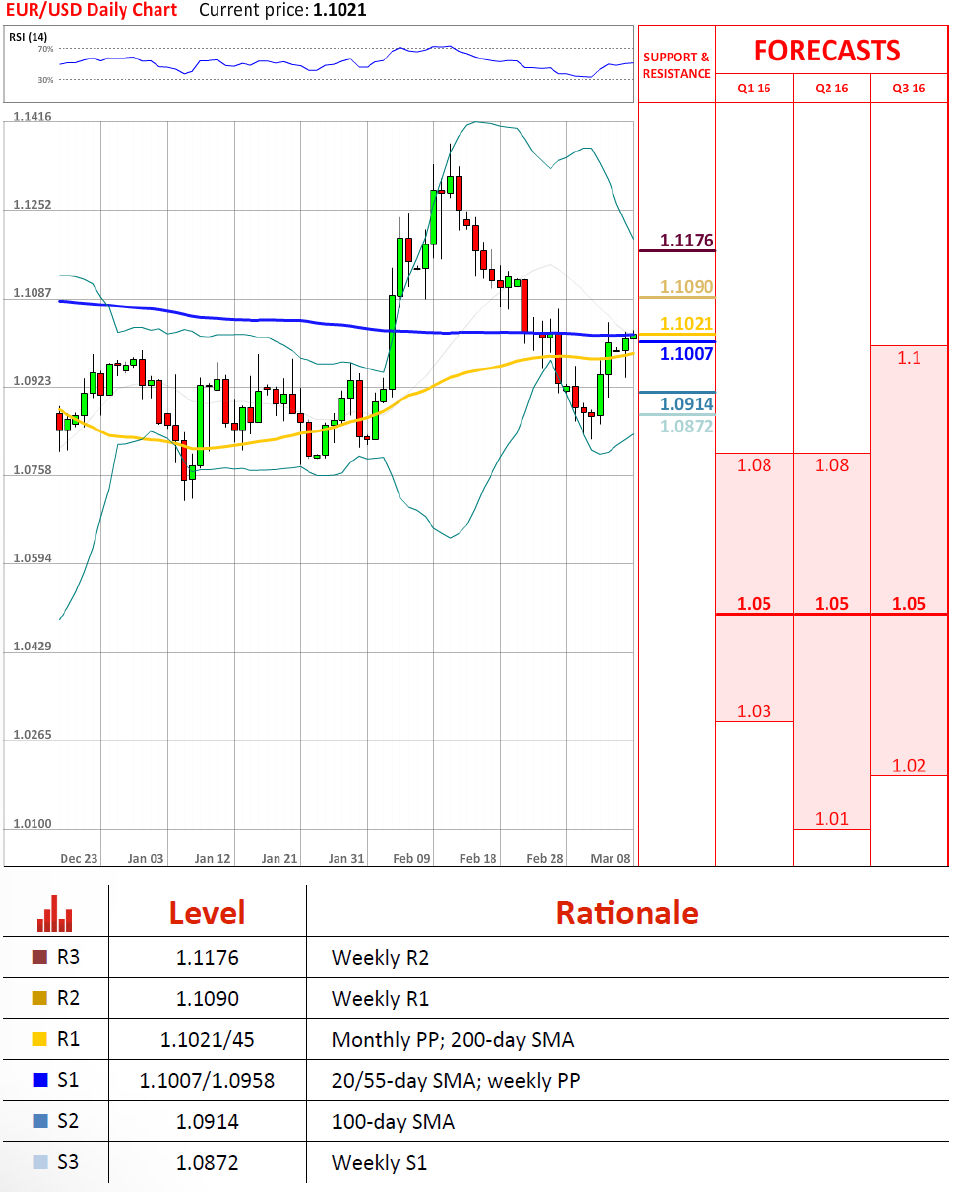Click the Support & Resistance header
The height and width of the screenshot is (1192, 953).
(676, 65)
